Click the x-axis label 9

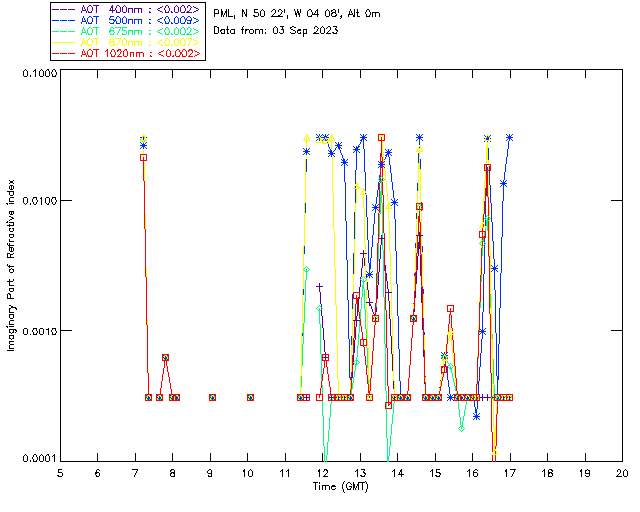pyautogui.click(x=210, y=473)
